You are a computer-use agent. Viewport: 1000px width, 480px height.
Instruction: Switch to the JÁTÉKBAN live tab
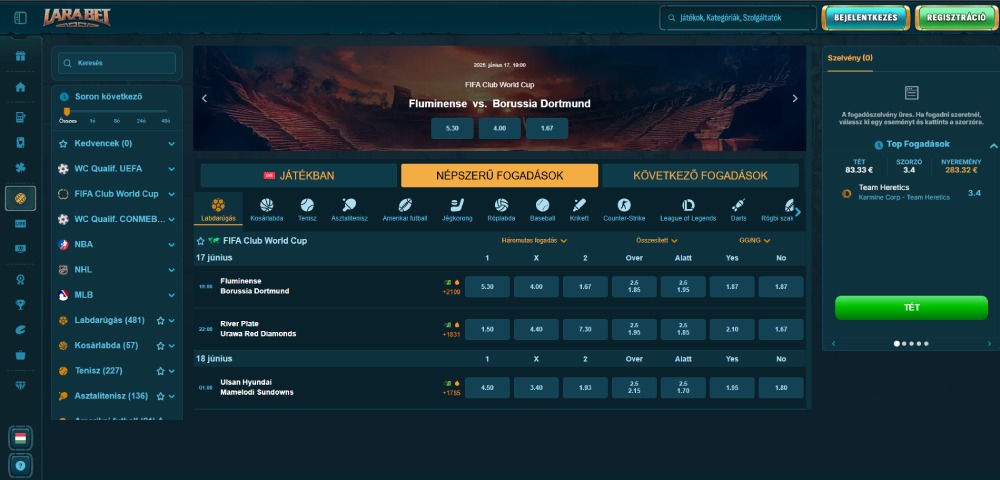click(x=299, y=176)
